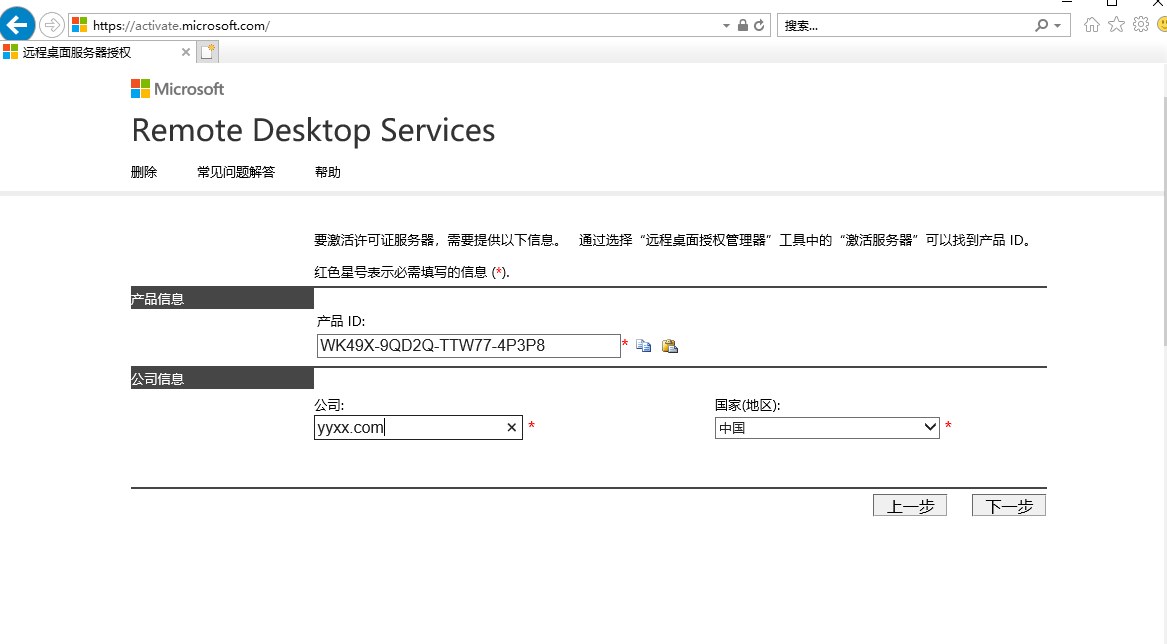The width and height of the screenshot is (1167, 644).
Task: Click the 公司 input field
Action: tap(418, 427)
